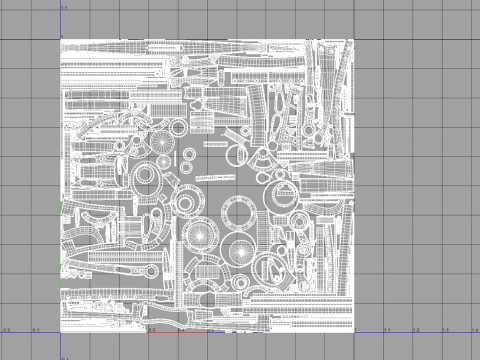Screen dimensions: 480x360
Task: Click the red highlighted segment on the U axis
Action: pyautogui.click(x=177, y=332)
